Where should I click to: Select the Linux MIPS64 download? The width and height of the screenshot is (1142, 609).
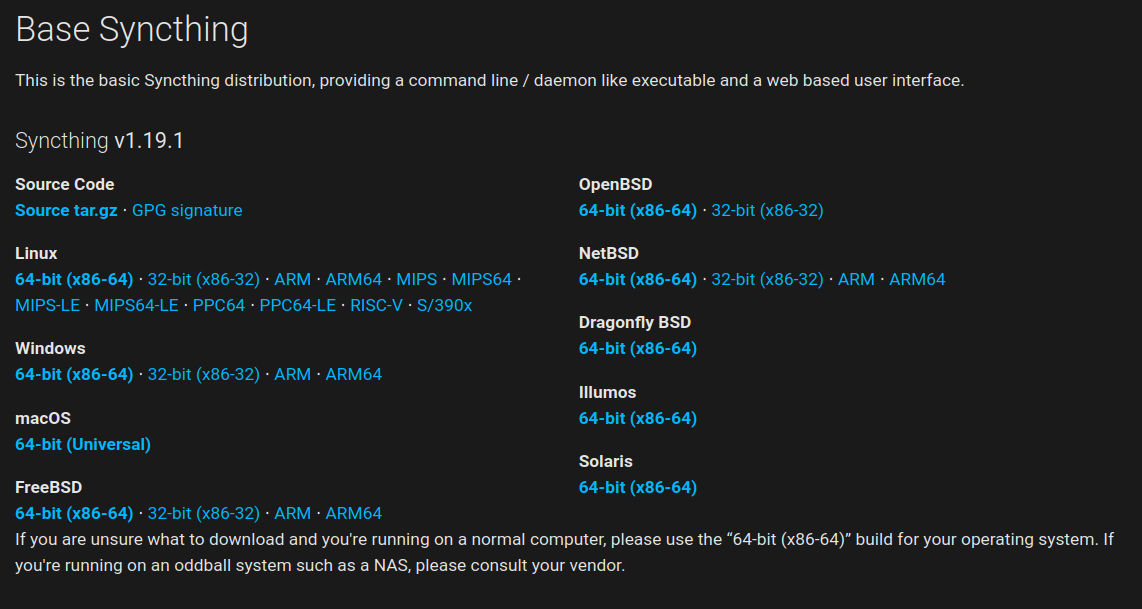[481, 280]
